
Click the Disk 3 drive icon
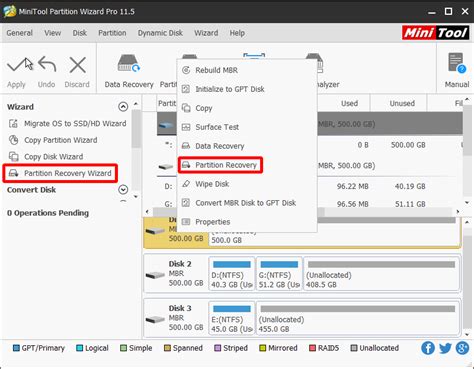coord(155,319)
